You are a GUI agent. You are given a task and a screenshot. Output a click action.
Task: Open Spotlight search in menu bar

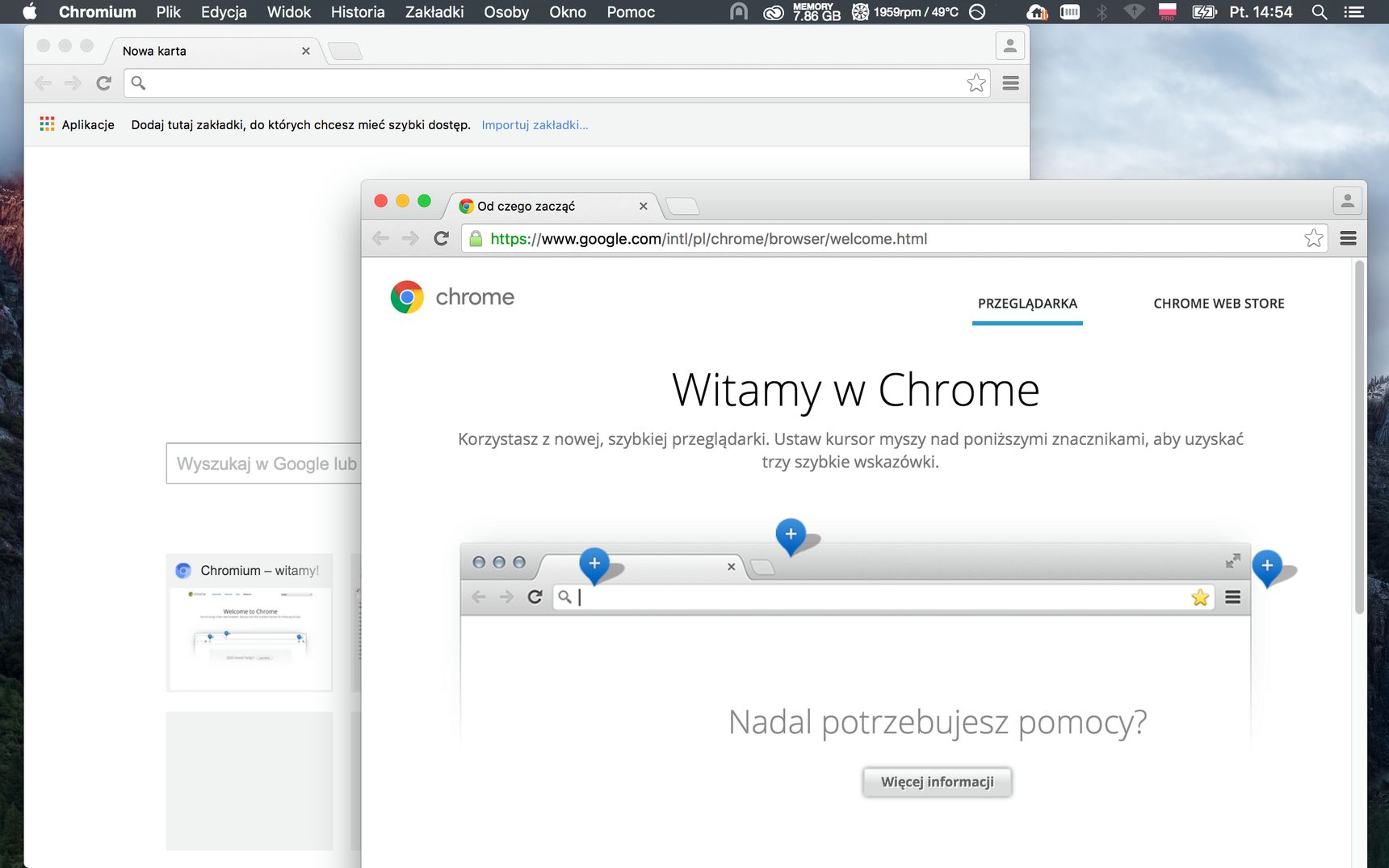(x=1320, y=12)
